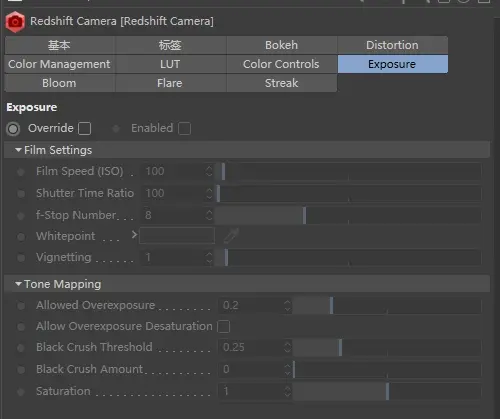500x419 pixels.
Task: Click the f-Stop Number slider
Action: point(348,215)
